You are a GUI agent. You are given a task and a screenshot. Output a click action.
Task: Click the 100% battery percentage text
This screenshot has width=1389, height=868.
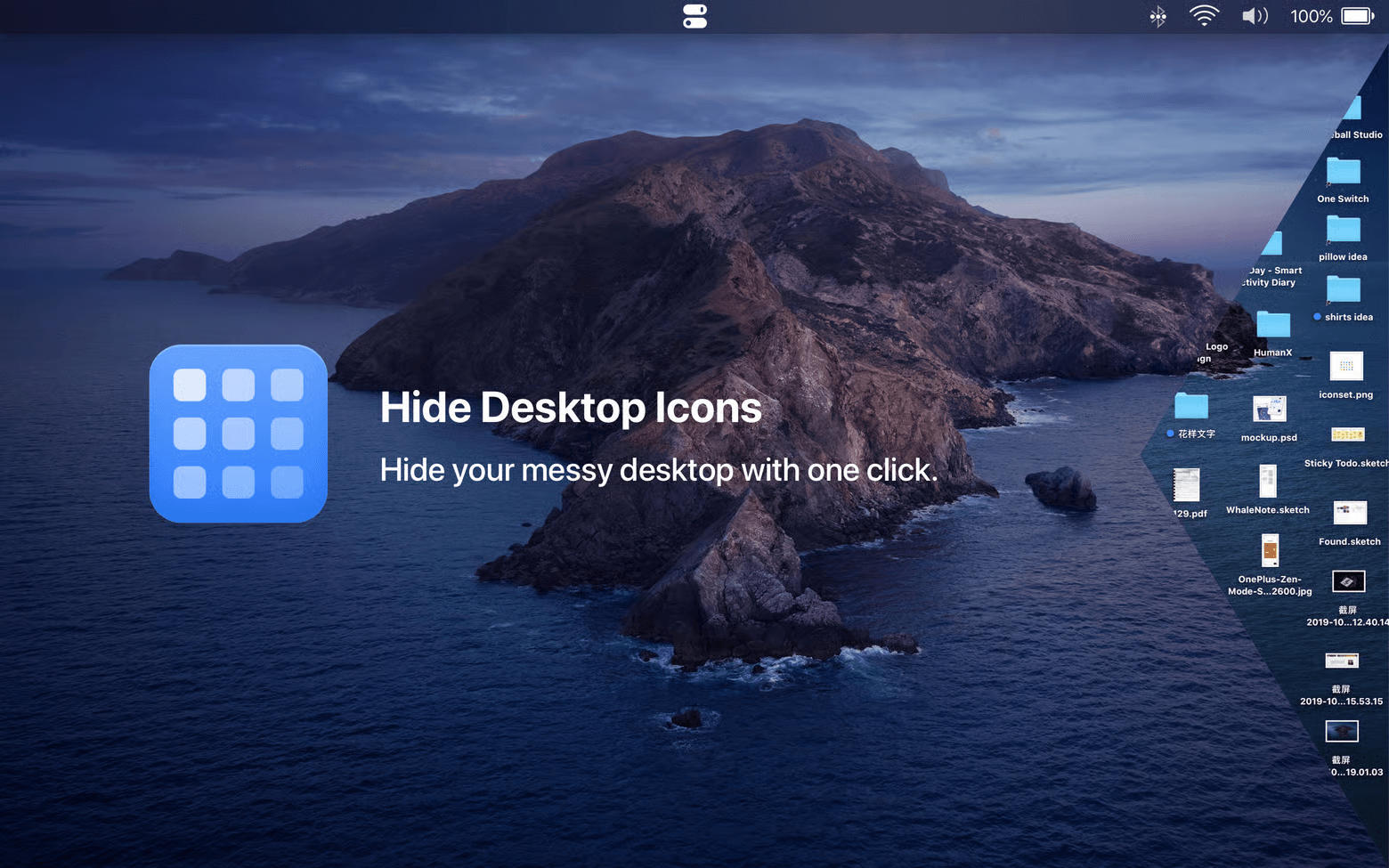click(x=1311, y=16)
